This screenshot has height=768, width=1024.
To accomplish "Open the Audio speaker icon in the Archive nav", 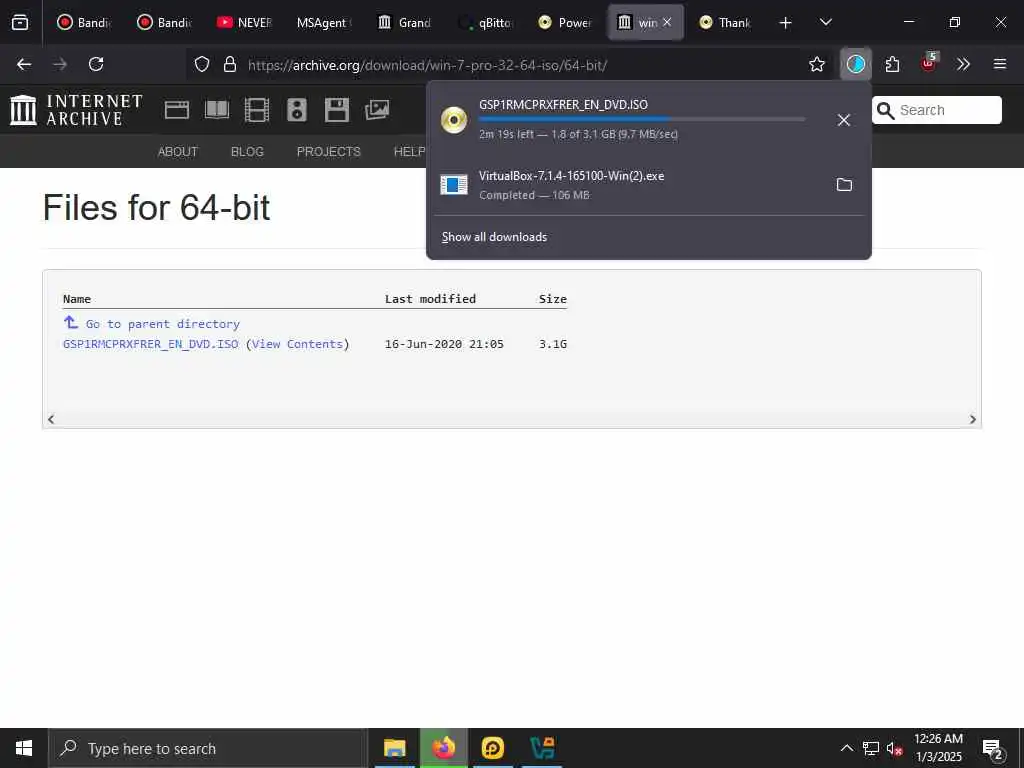I will [296, 110].
